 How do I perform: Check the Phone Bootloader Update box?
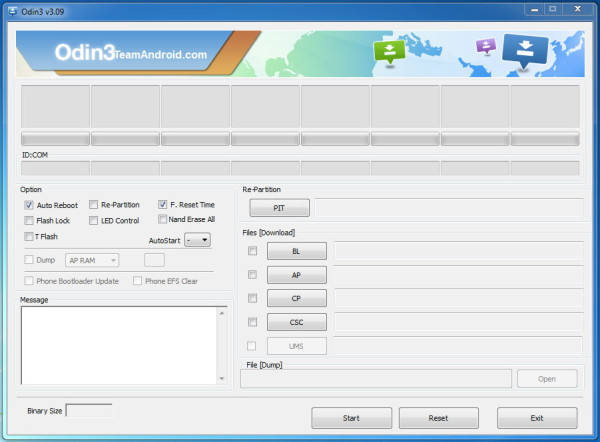pyautogui.click(x=29, y=281)
